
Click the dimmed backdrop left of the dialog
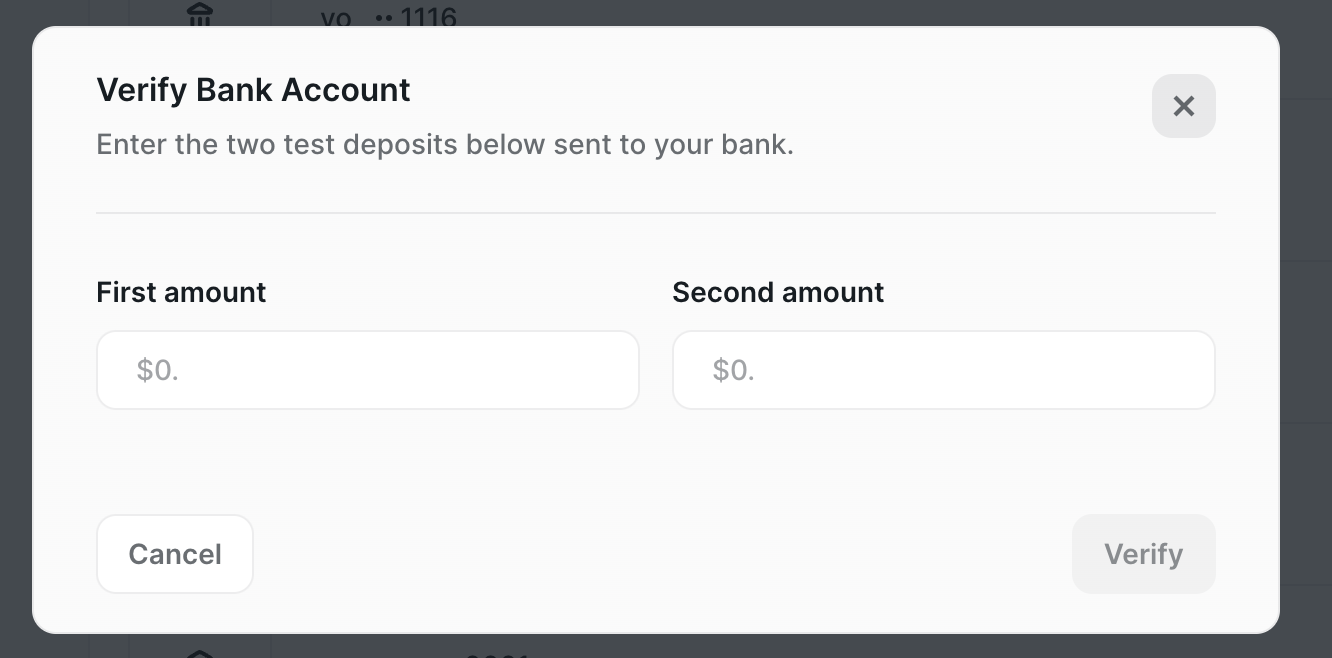[x=15, y=330]
